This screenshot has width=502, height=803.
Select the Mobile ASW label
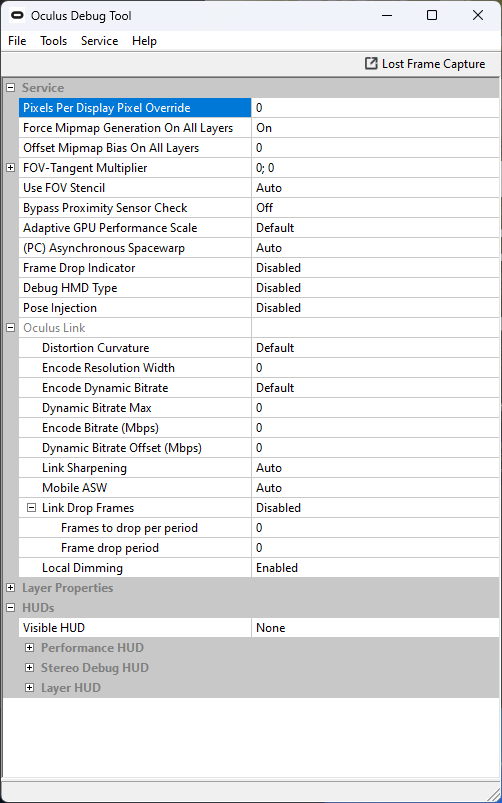click(75, 488)
